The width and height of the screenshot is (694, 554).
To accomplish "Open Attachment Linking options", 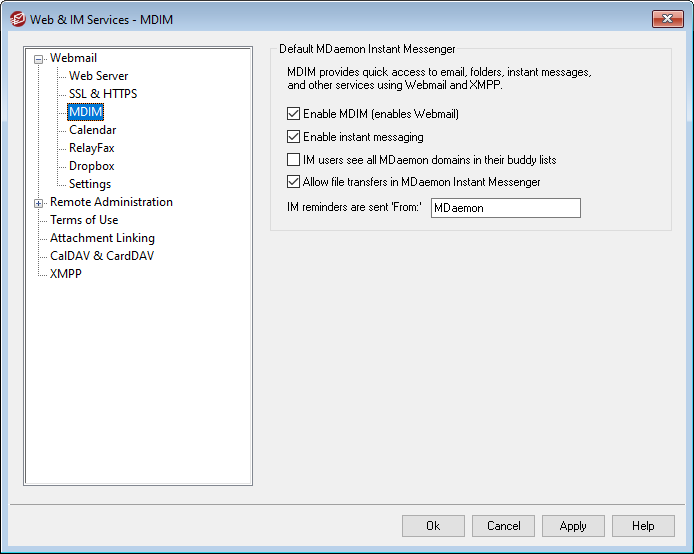I will [x=102, y=238].
